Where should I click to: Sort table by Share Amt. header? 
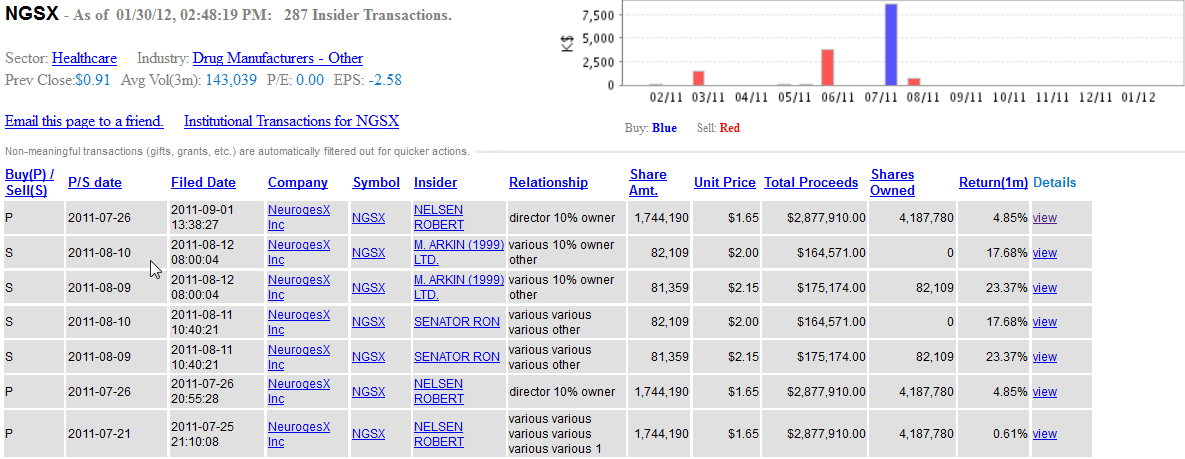tap(648, 182)
